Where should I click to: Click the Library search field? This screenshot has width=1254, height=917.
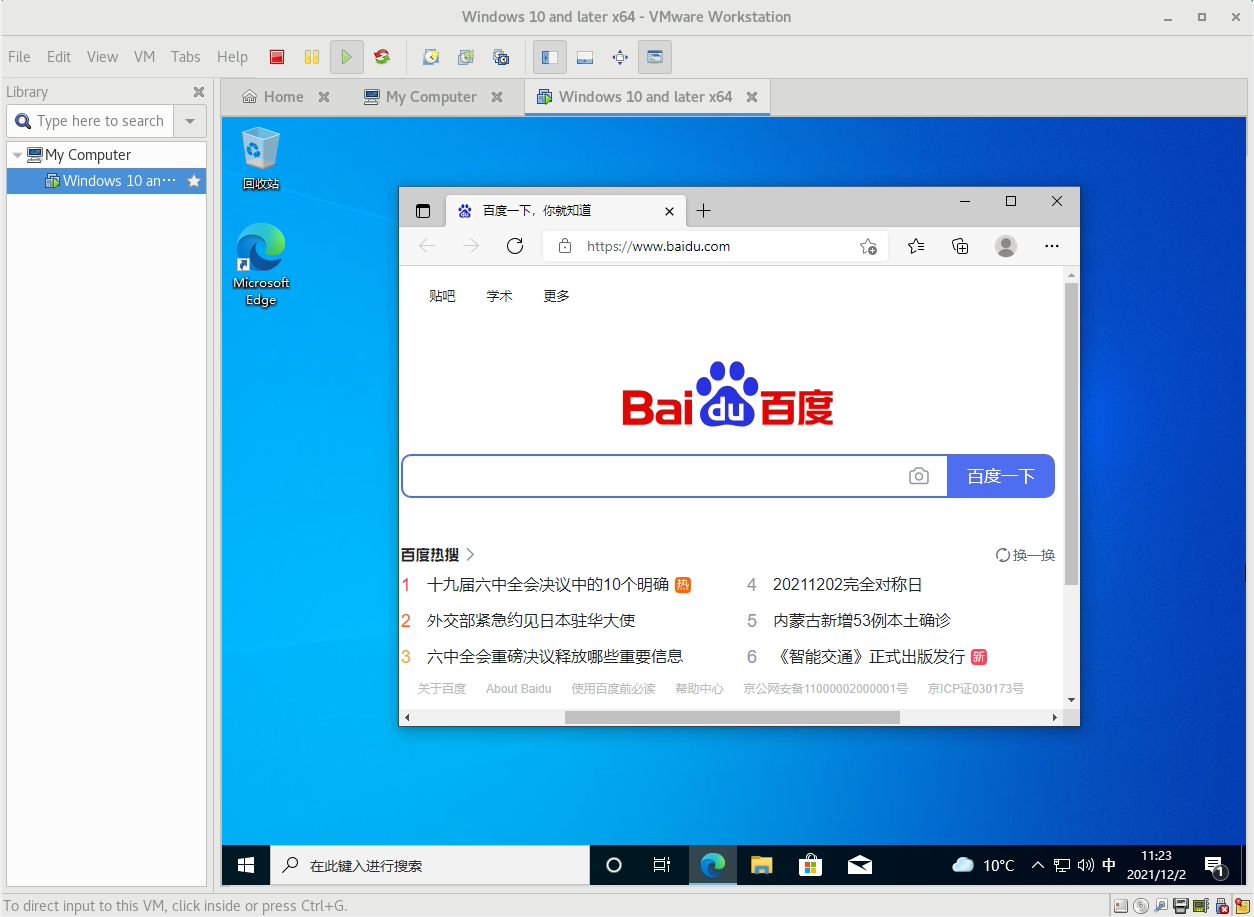tap(92, 121)
